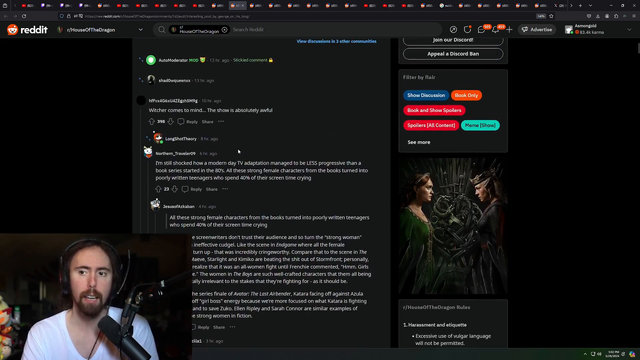The image size is (640, 360).
Task: Open the browser downloads icon
Action: tap(598, 16)
